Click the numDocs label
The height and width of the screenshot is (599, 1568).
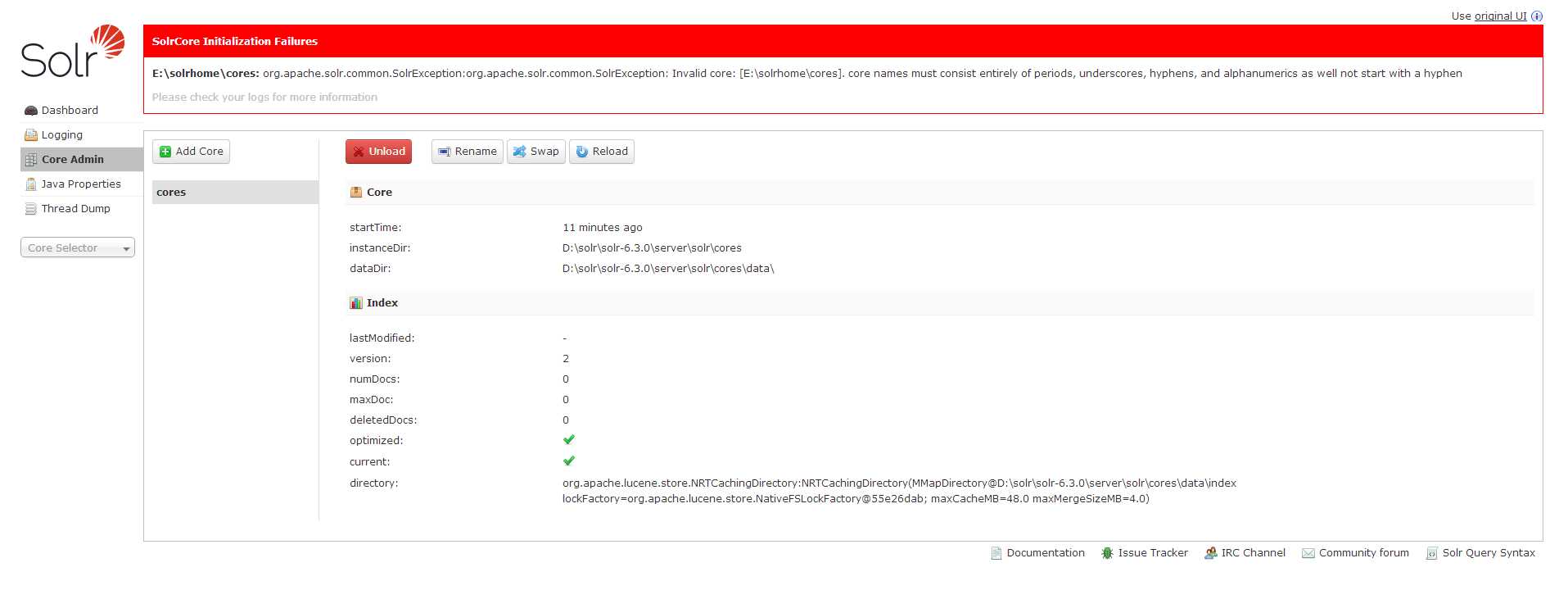coord(375,379)
